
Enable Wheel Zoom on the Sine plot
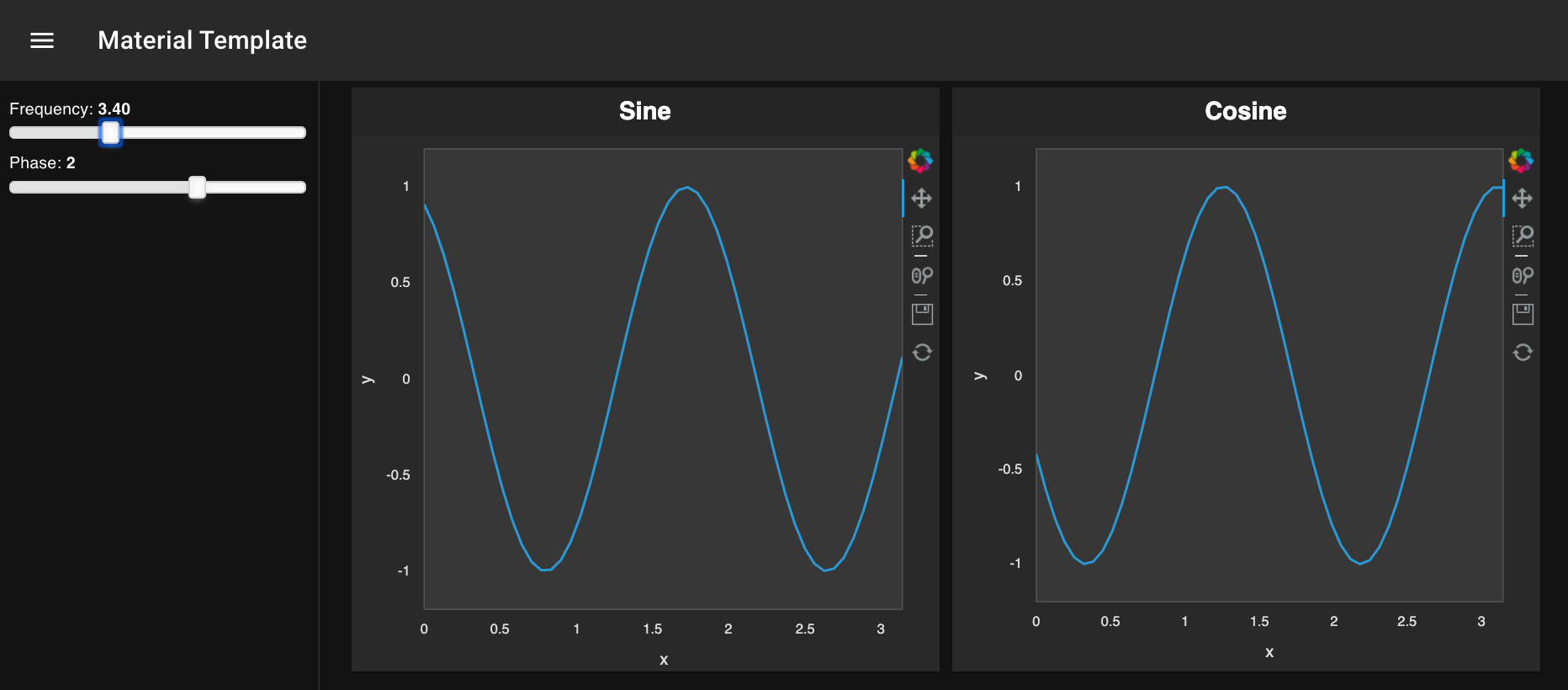(922, 275)
